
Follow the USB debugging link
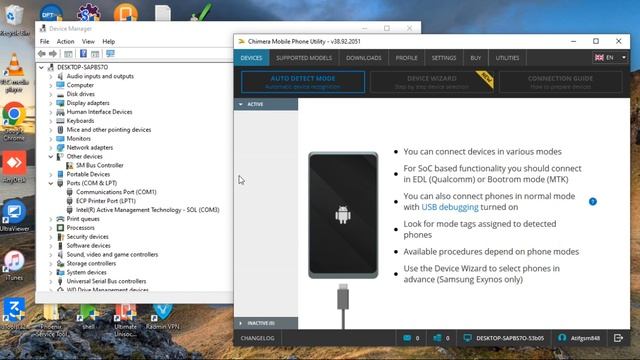click(x=450, y=207)
